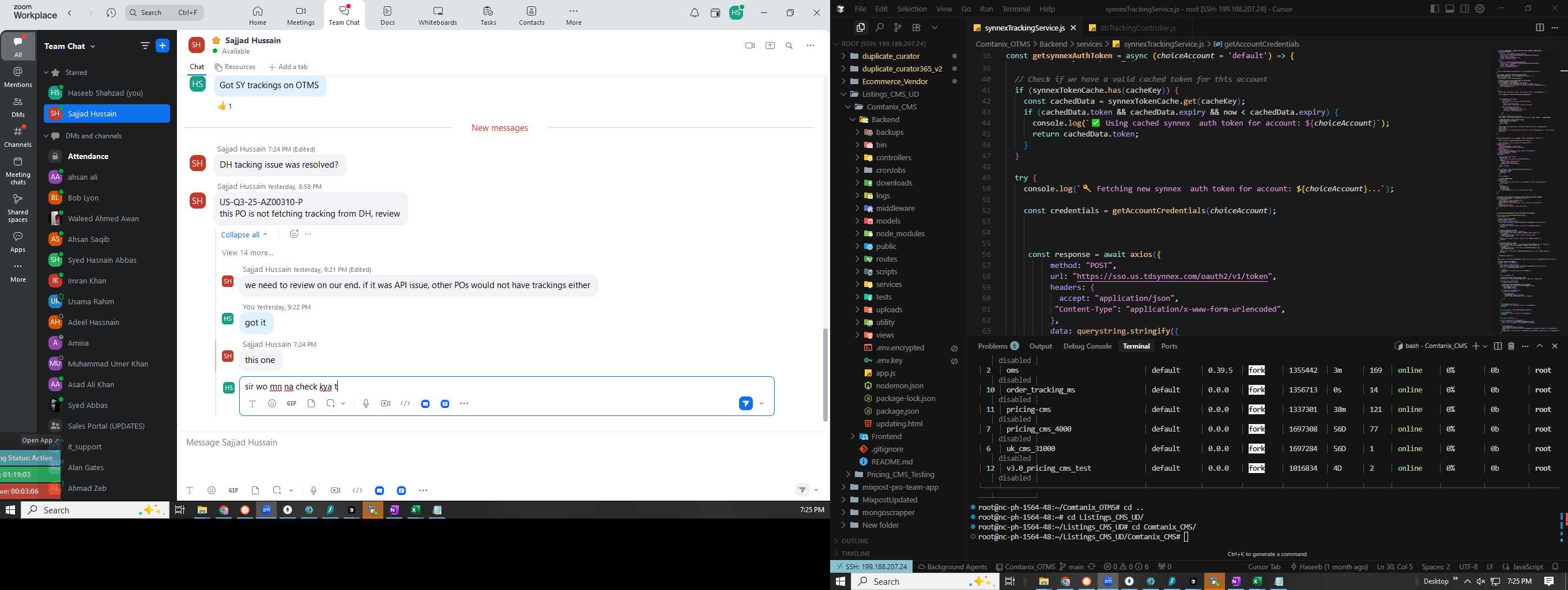
Task: Click the Cursor code minimap
Action: tap(1528, 192)
